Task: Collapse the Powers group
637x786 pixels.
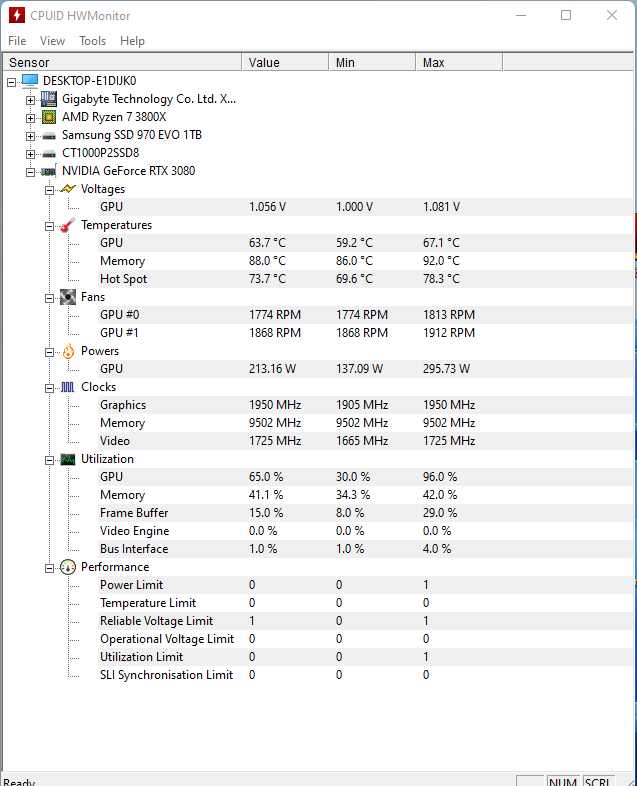Action: pyautogui.click(x=49, y=352)
